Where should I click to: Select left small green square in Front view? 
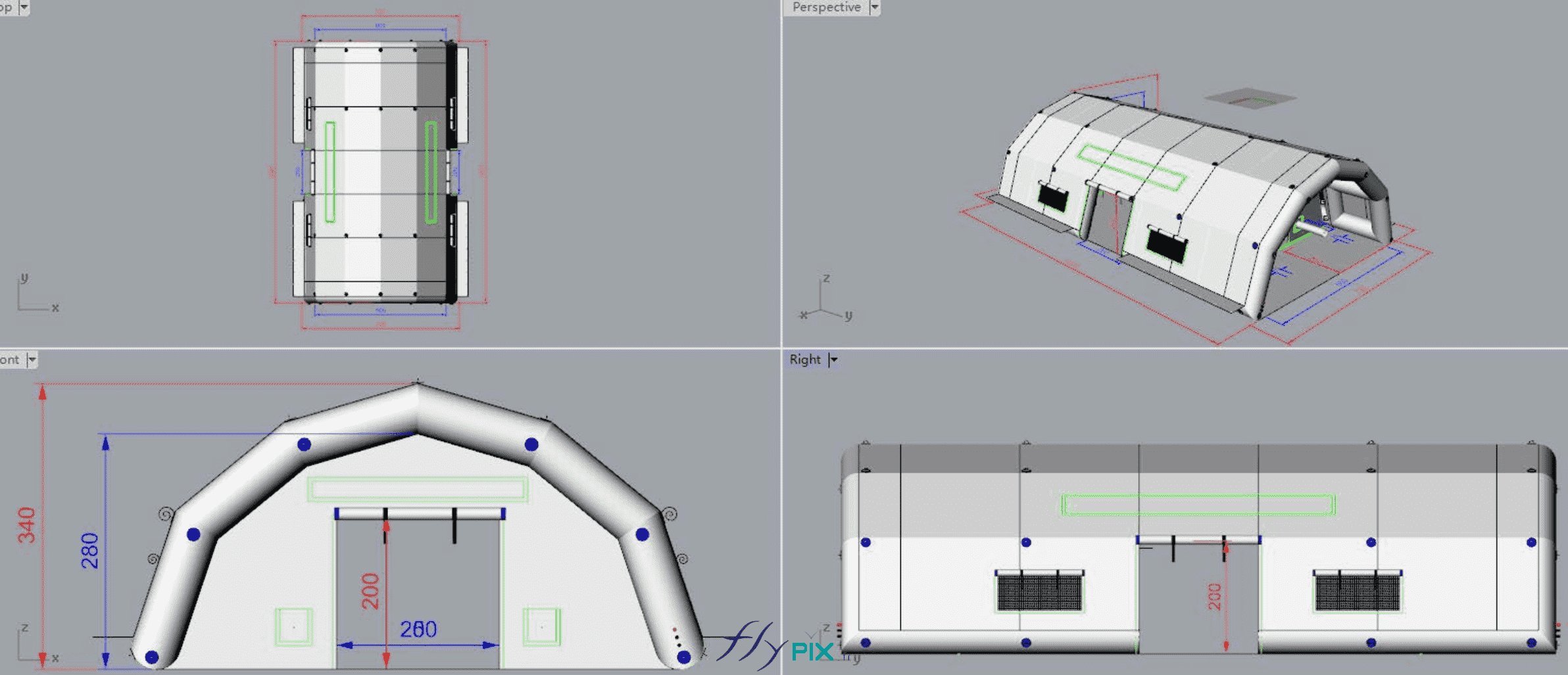click(293, 626)
